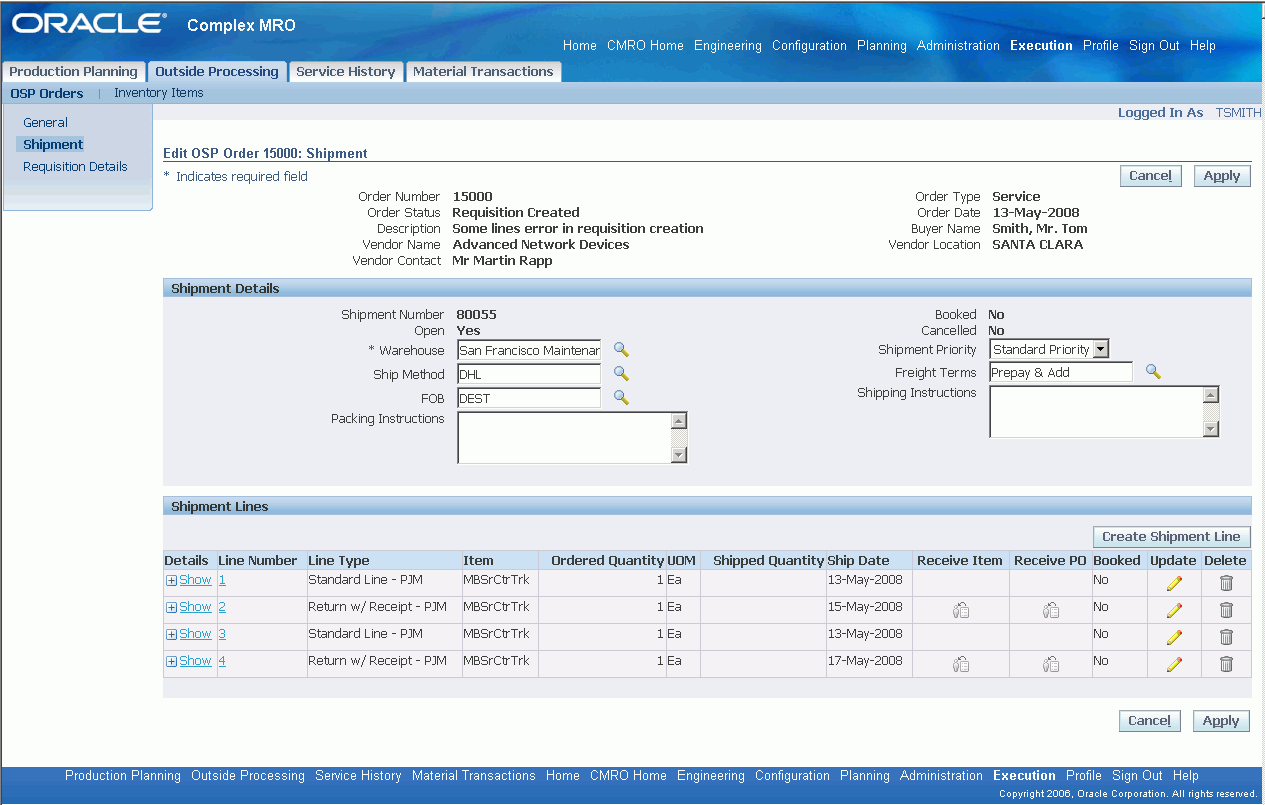Click Create Shipment Line button

coord(1171,537)
